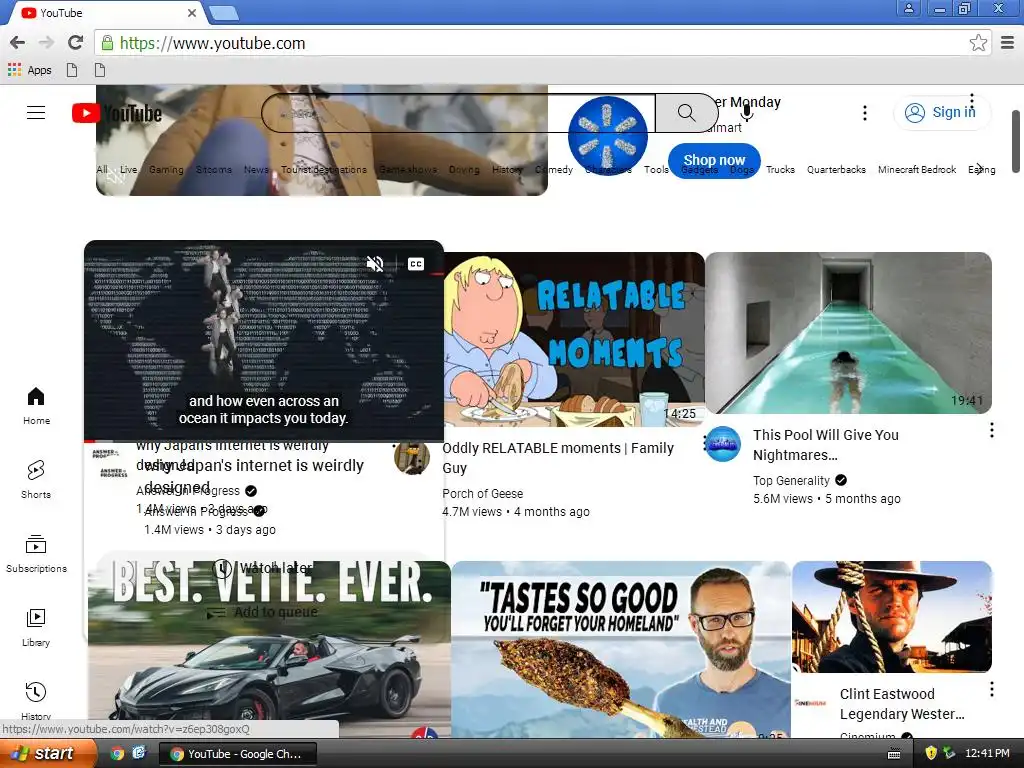Open This Pool Will Give You Nightmares thumbnail
Viewport: 1024px width, 768px height.
tap(848, 332)
